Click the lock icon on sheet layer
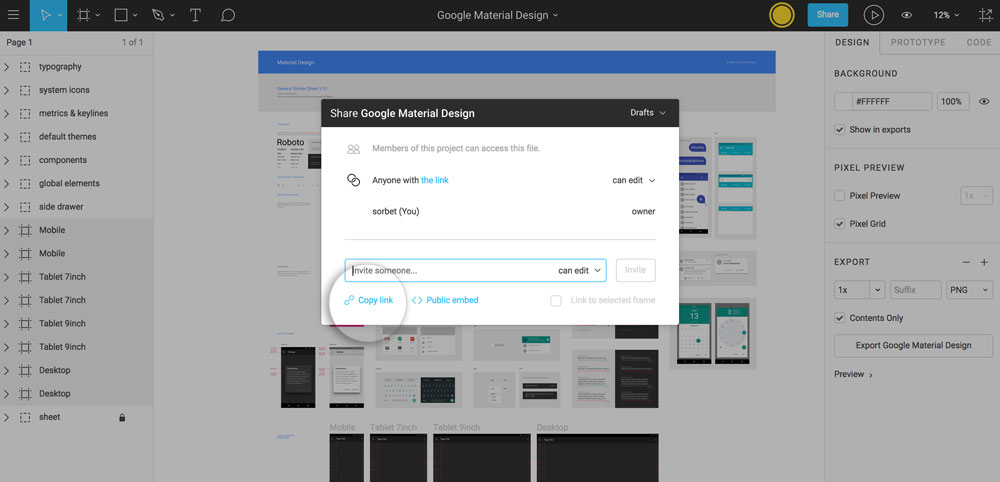The image size is (1000, 482). click(122, 417)
